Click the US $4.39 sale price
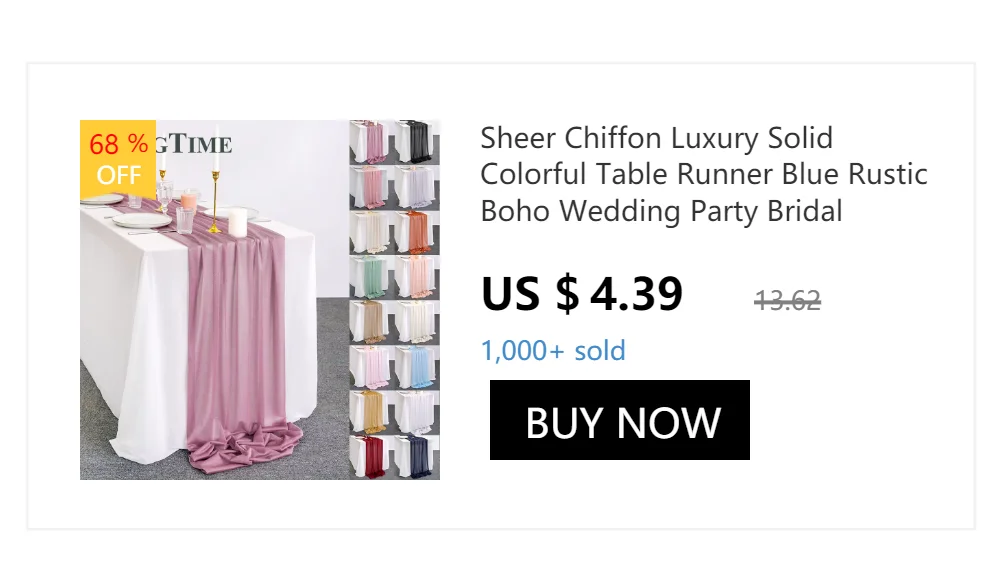 coord(582,294)
